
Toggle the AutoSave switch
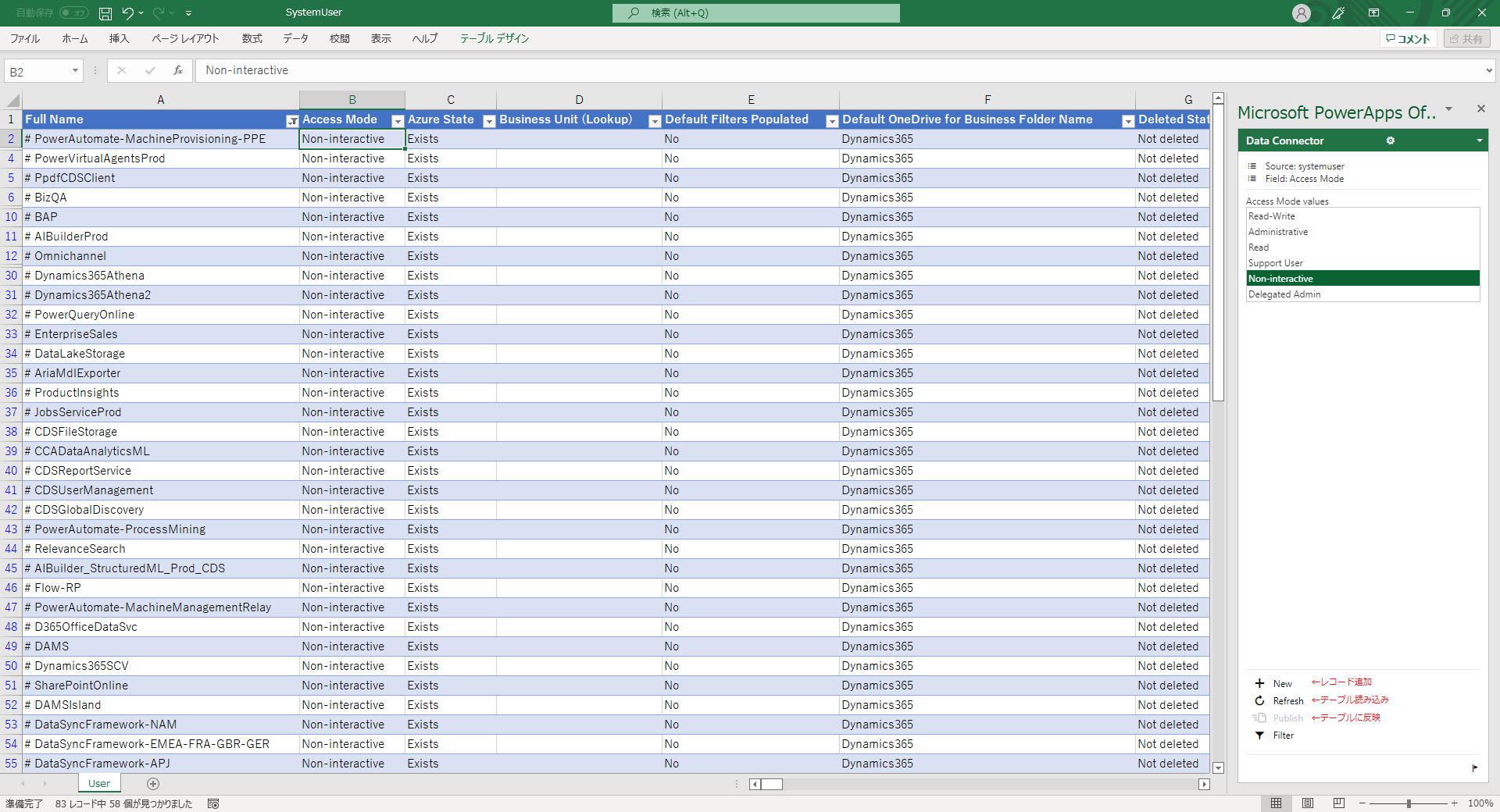point(74,13)
